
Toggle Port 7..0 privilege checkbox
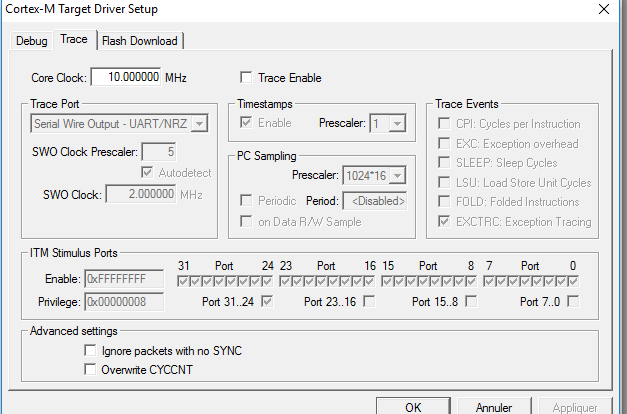[x=573, y=301]
